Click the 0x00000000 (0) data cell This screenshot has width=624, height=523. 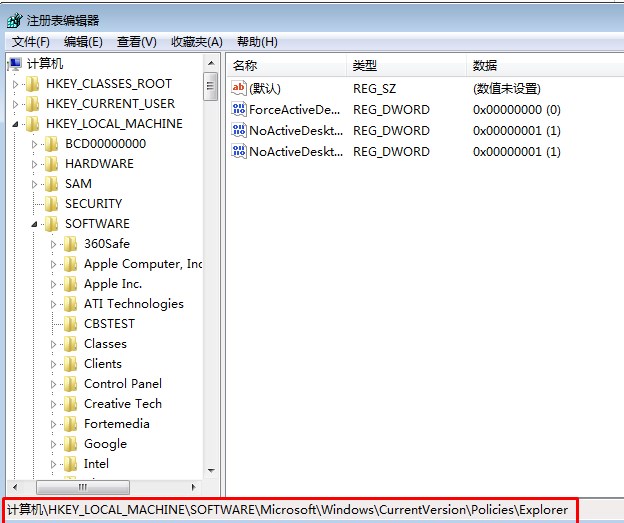tap(517, 109)
